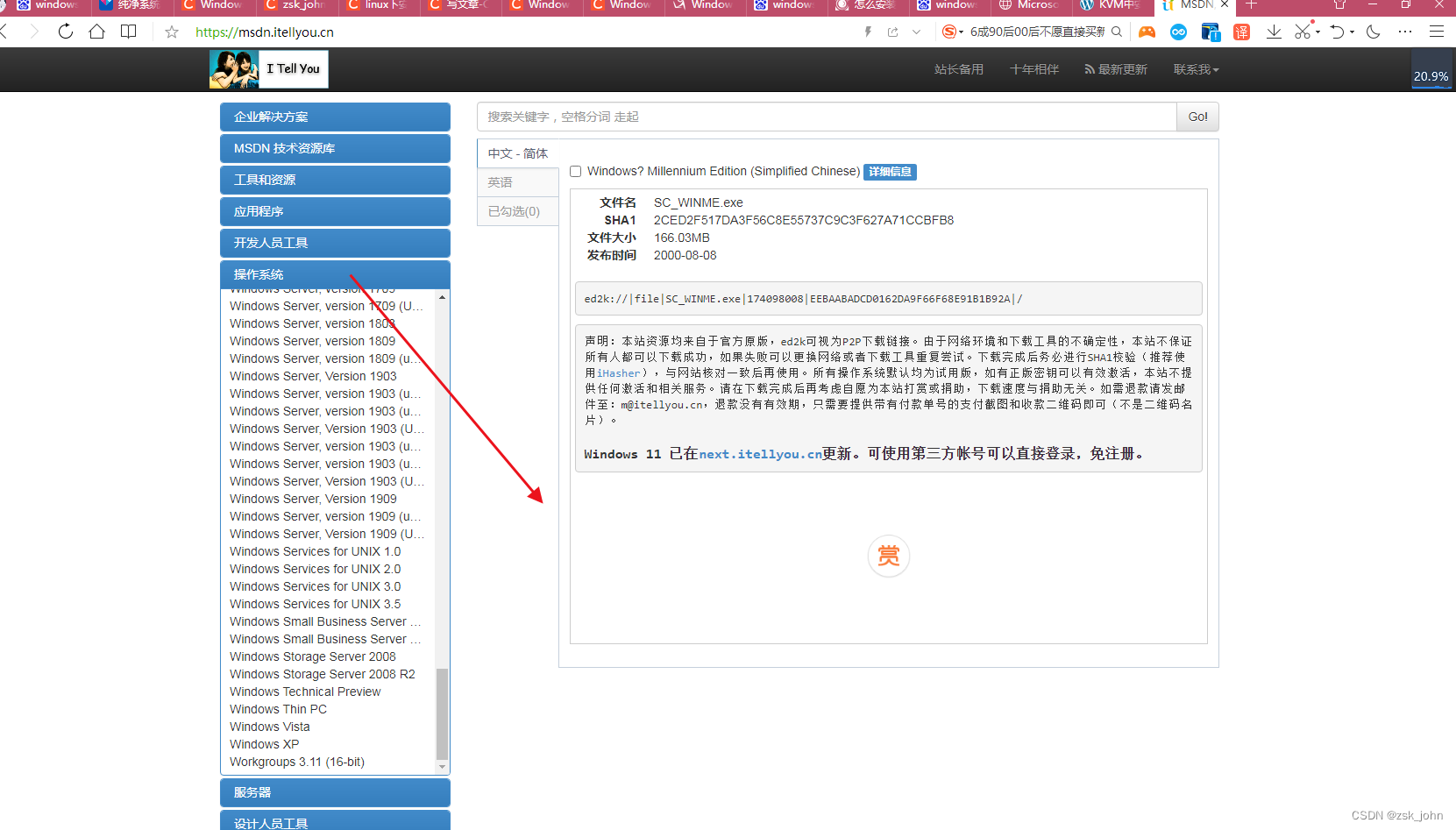The width and height of the screenshot is (1456, 830).
Task: Expand the 联系我 dropdown menu
Action: [1197, 69]
